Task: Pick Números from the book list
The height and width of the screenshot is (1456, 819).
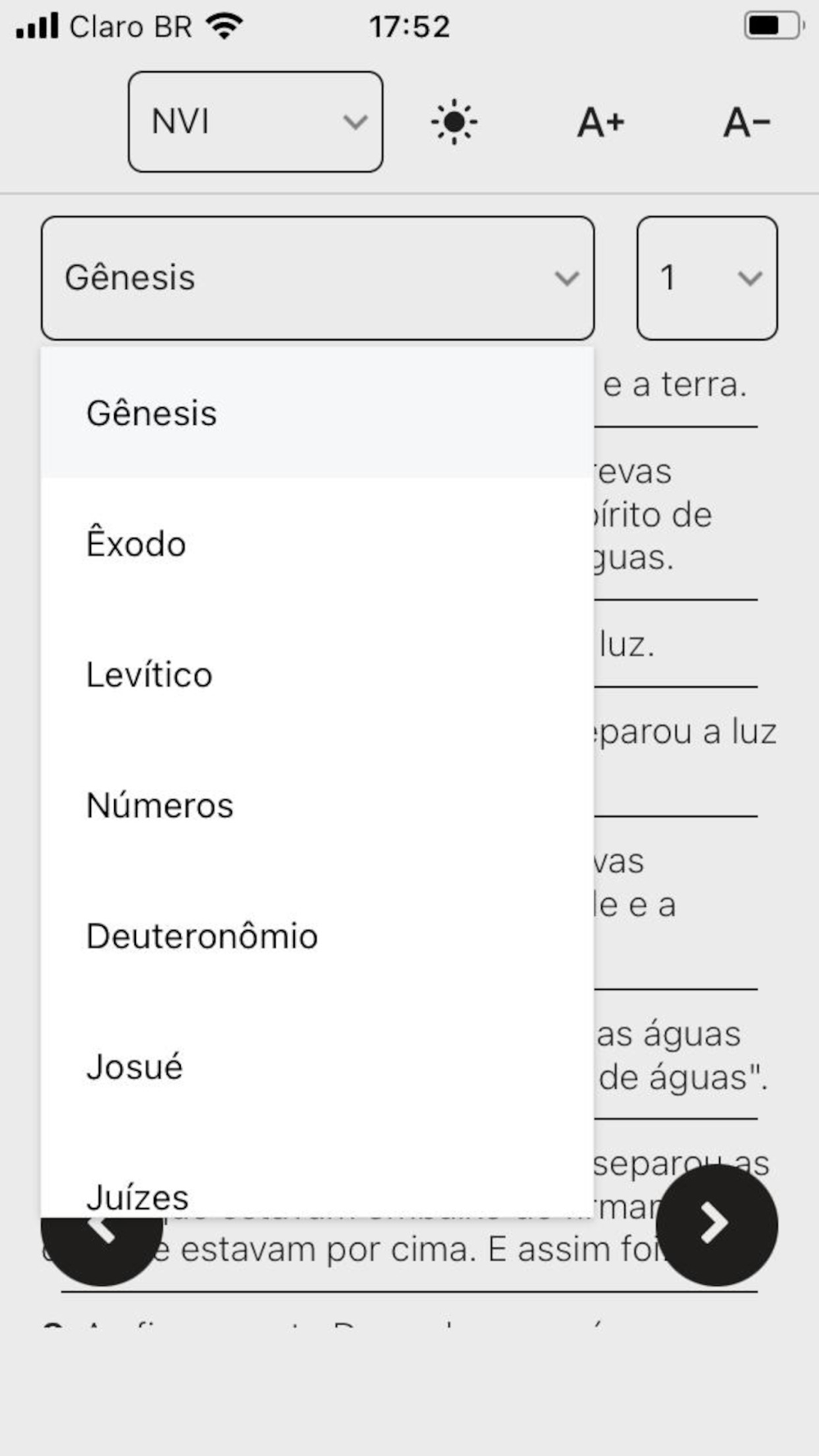Action: pos(161,806)
